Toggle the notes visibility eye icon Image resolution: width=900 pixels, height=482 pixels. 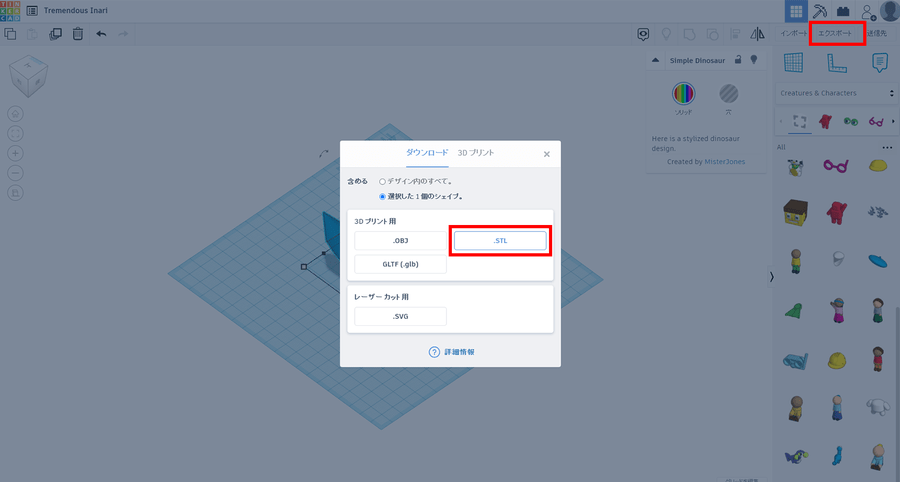[643, 34]
